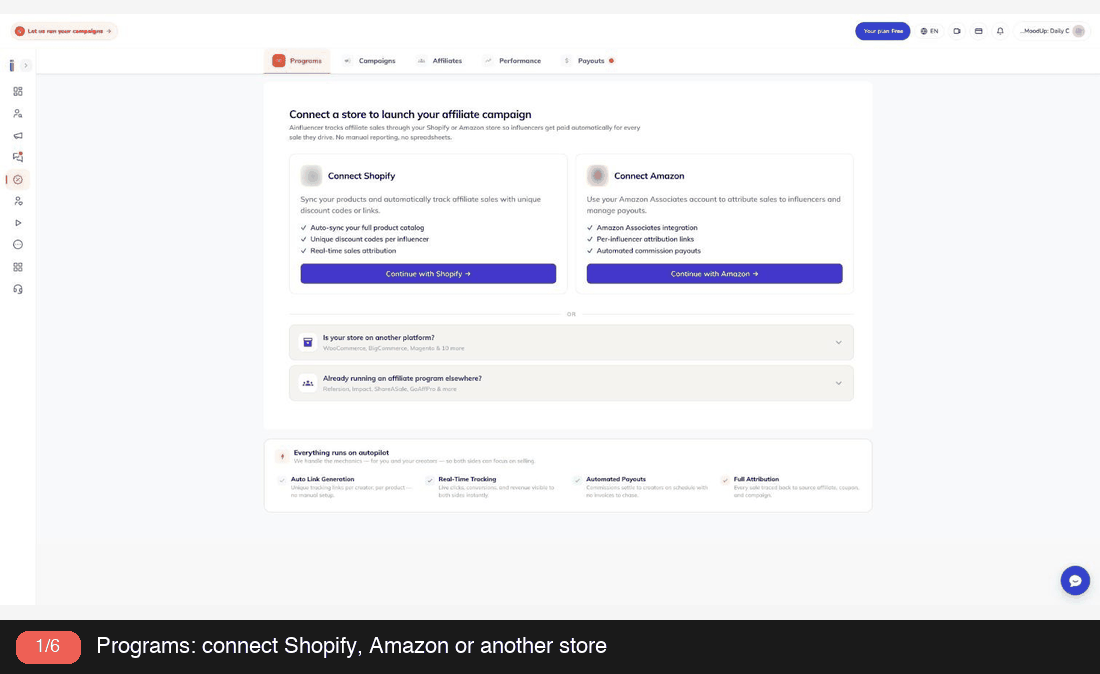Click 'Amazon Associates integration' text

(647, 228)
